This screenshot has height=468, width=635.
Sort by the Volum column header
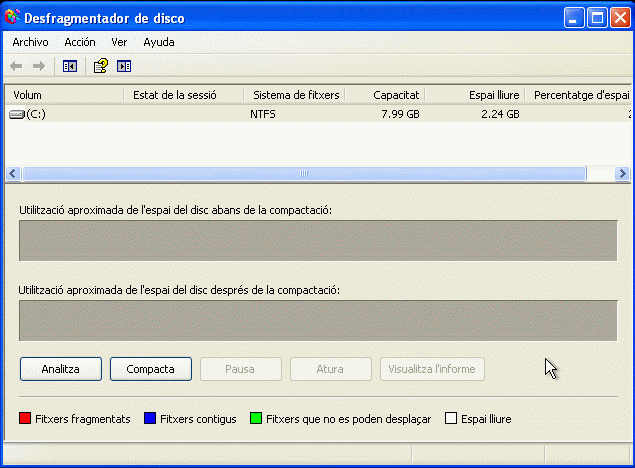[x=64, y=95]
